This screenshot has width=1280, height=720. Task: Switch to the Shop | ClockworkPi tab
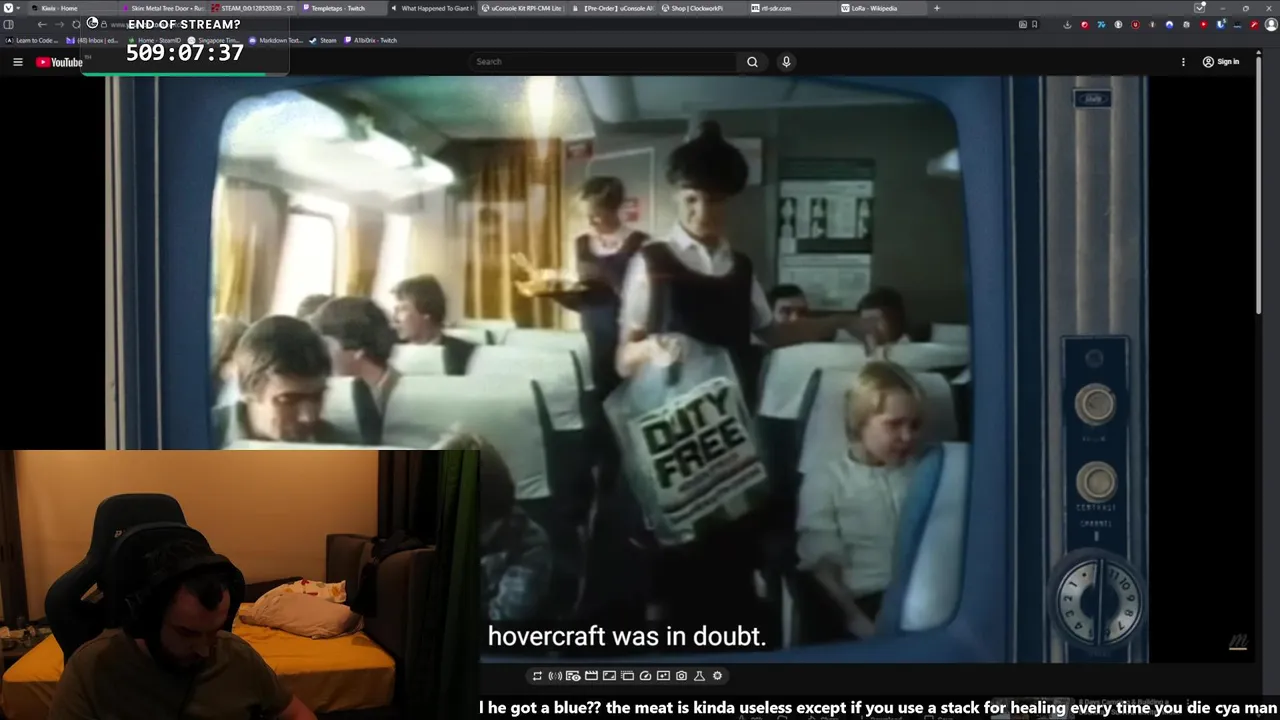pos(702,8)
